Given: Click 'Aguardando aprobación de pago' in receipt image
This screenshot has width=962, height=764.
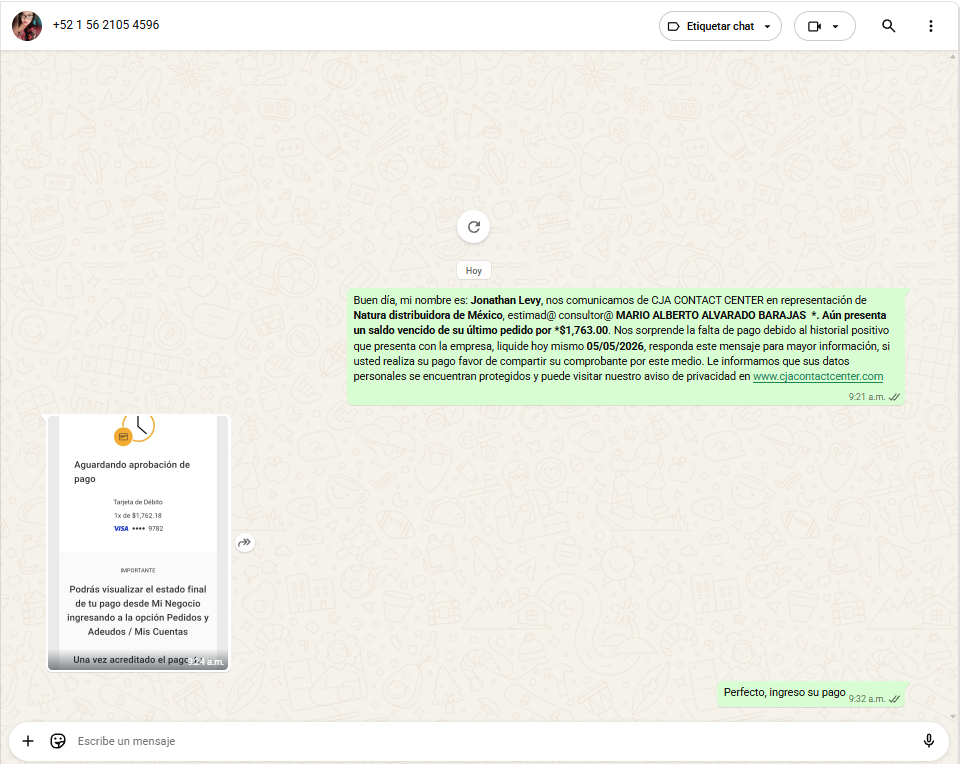Looking at the screenshot, I should (x=132, y=472).
